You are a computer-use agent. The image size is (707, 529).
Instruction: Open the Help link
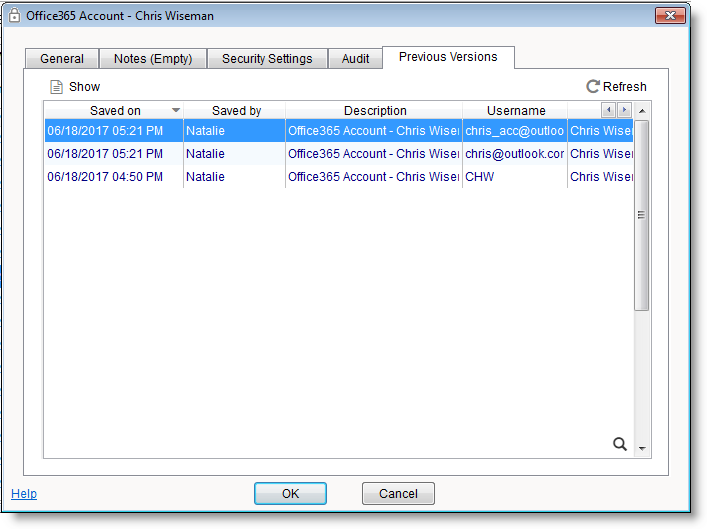[x=24, y=493]
